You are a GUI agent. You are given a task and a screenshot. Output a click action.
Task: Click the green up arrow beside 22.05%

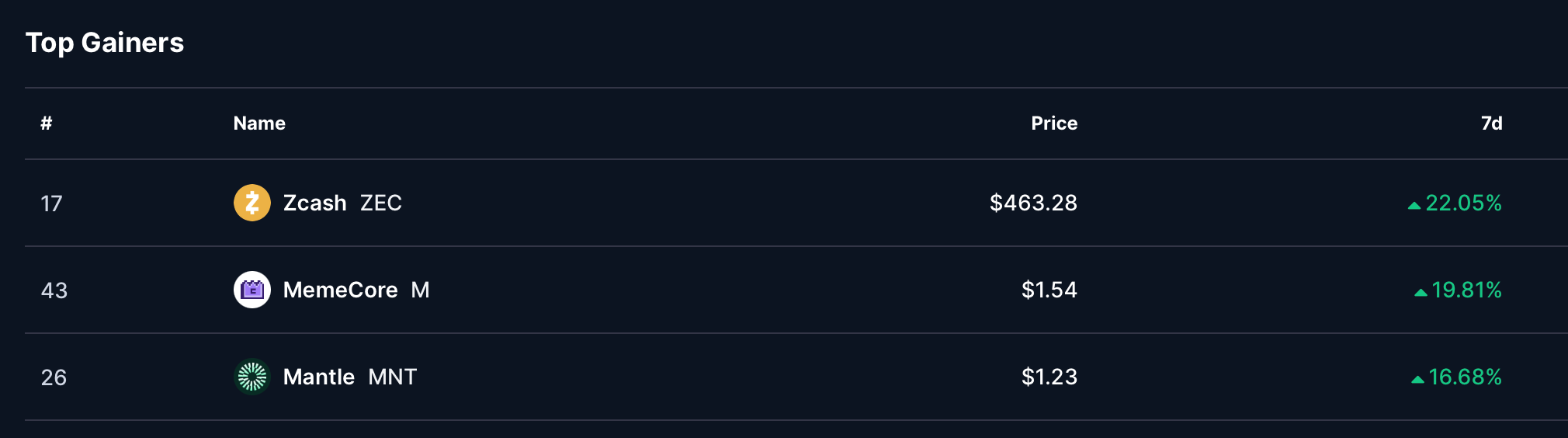click(x=1414, y=205)
